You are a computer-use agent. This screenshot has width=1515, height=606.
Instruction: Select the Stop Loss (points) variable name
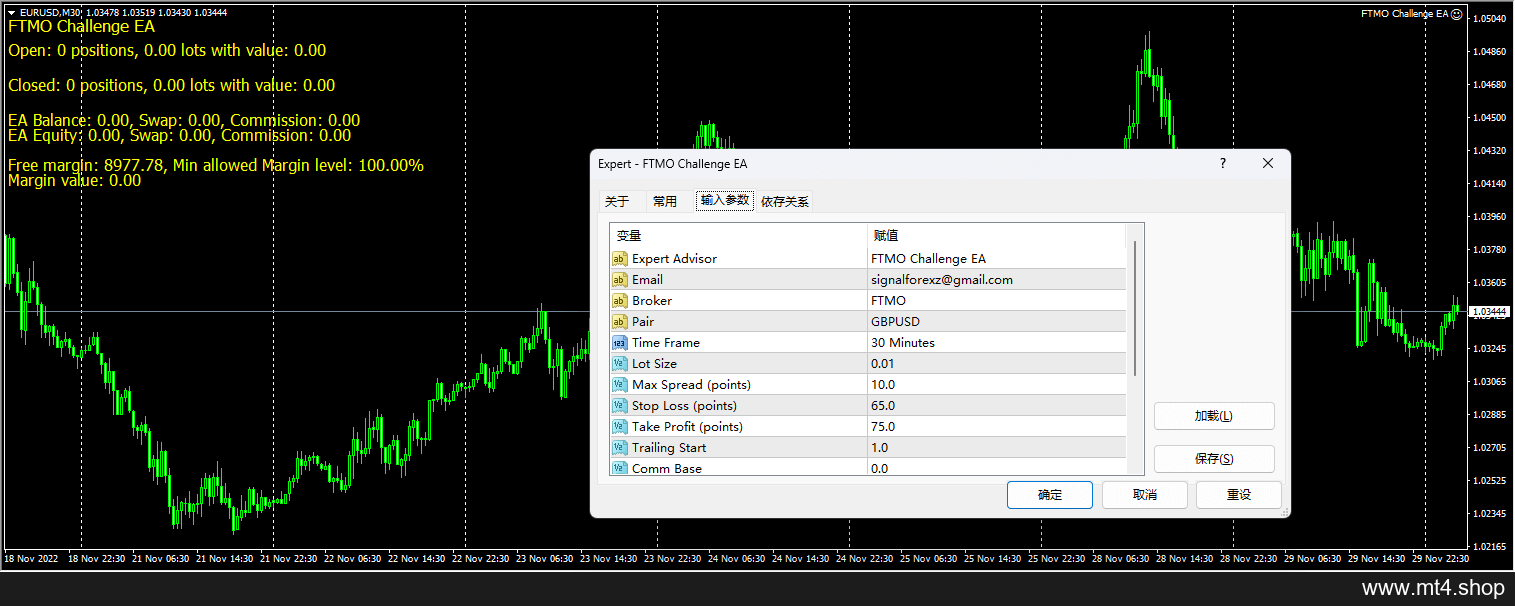pos(684,406)
